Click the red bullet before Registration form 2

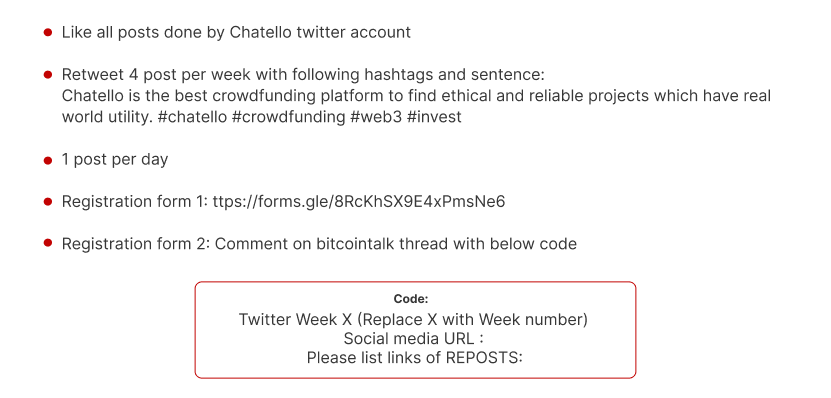[x=48, y=243]
